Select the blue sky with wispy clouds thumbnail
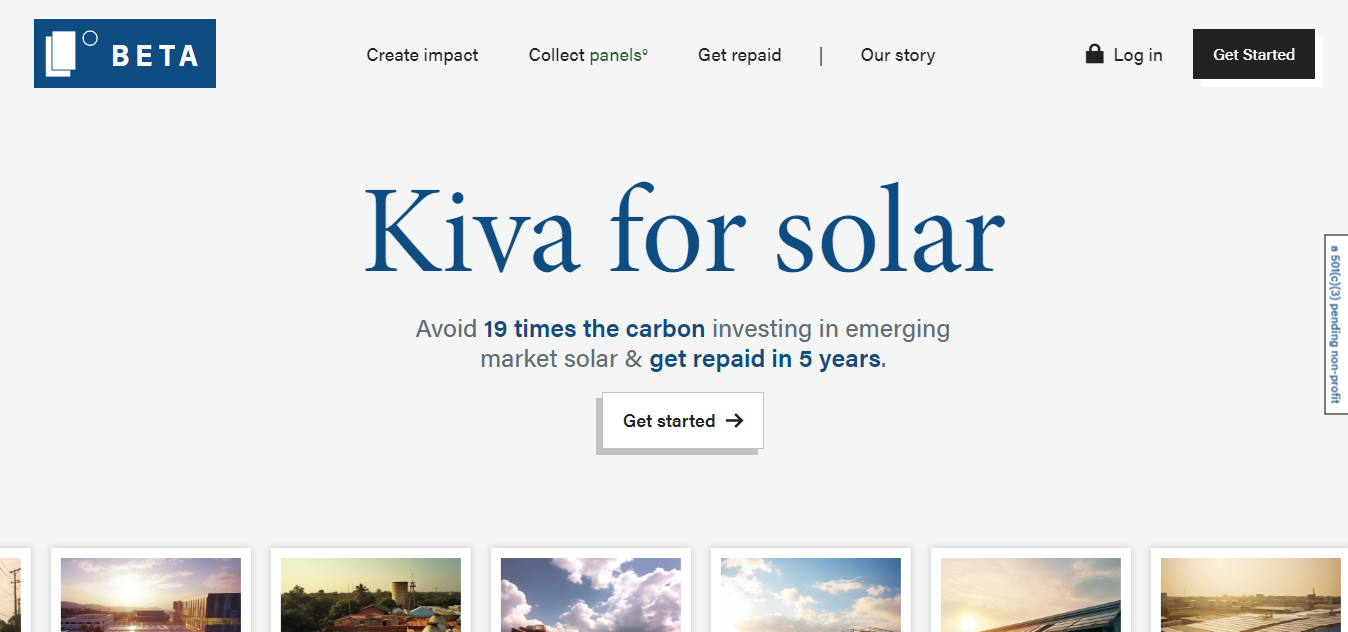1348x632 pixels. coord(810,597)
